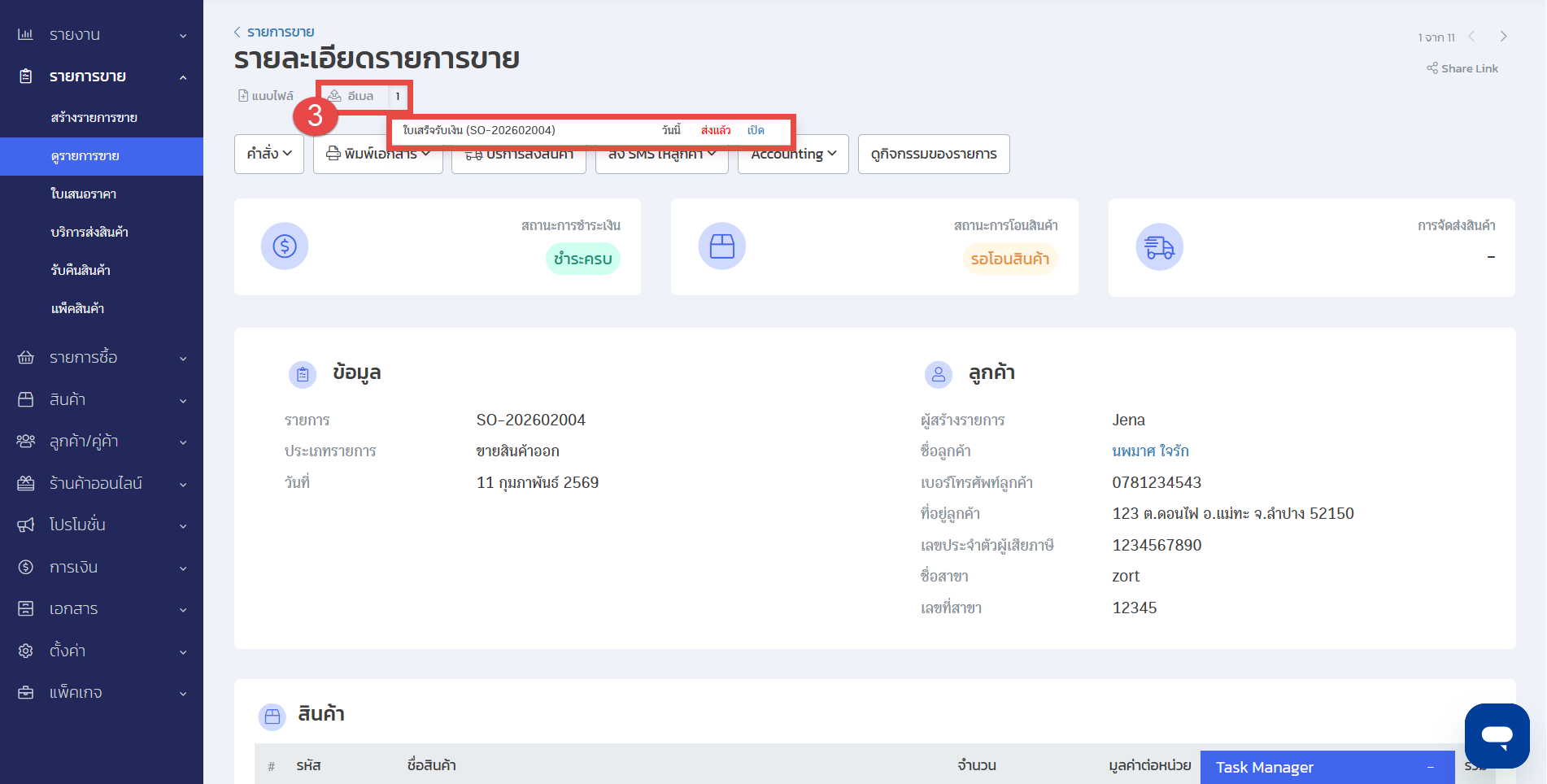Open the คำสั่ง dropdown
Screen dimensions: 1547x784
click(x=269, y=154)
